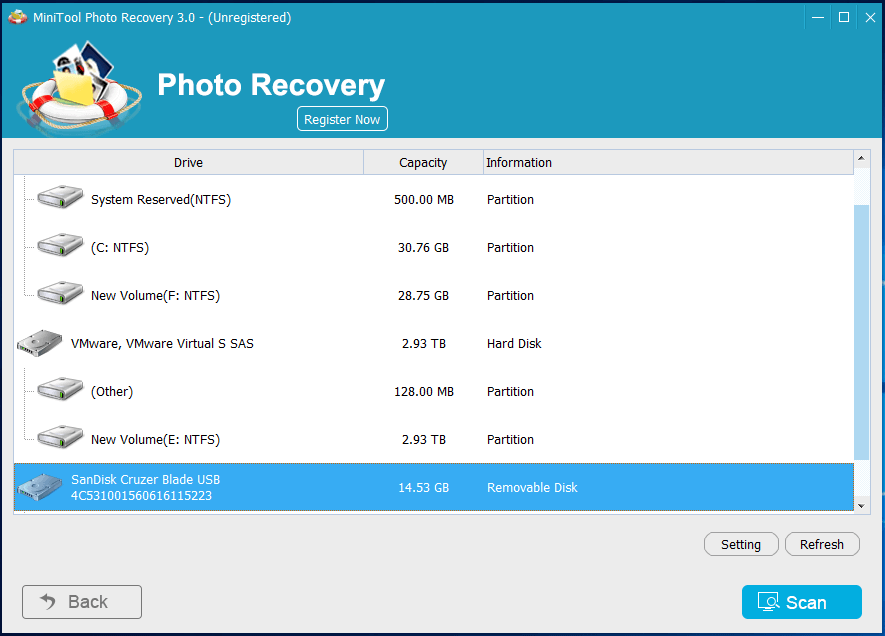
Task: Sort by the Capacity column header
Action: [423, 163]
